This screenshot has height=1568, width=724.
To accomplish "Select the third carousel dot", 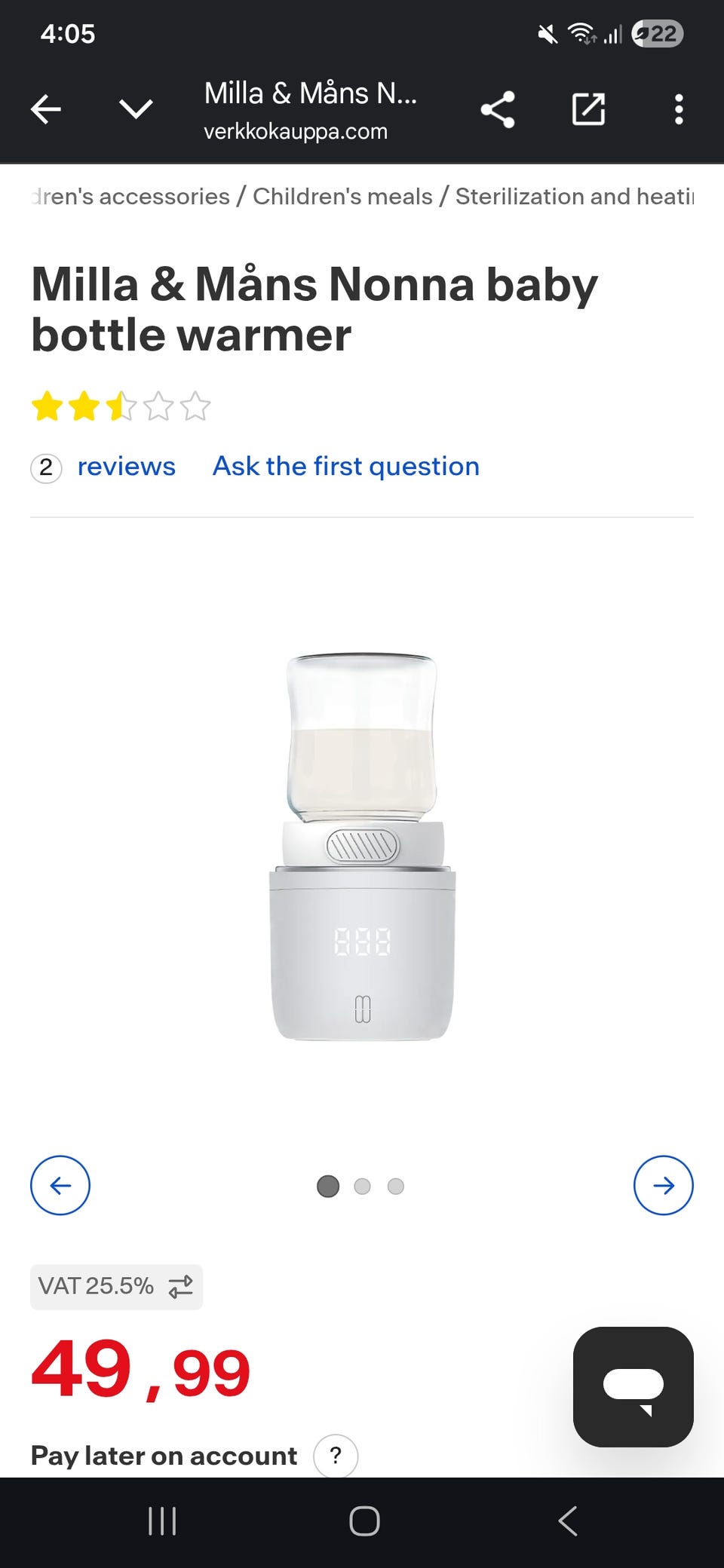I will coord(396,1186).
